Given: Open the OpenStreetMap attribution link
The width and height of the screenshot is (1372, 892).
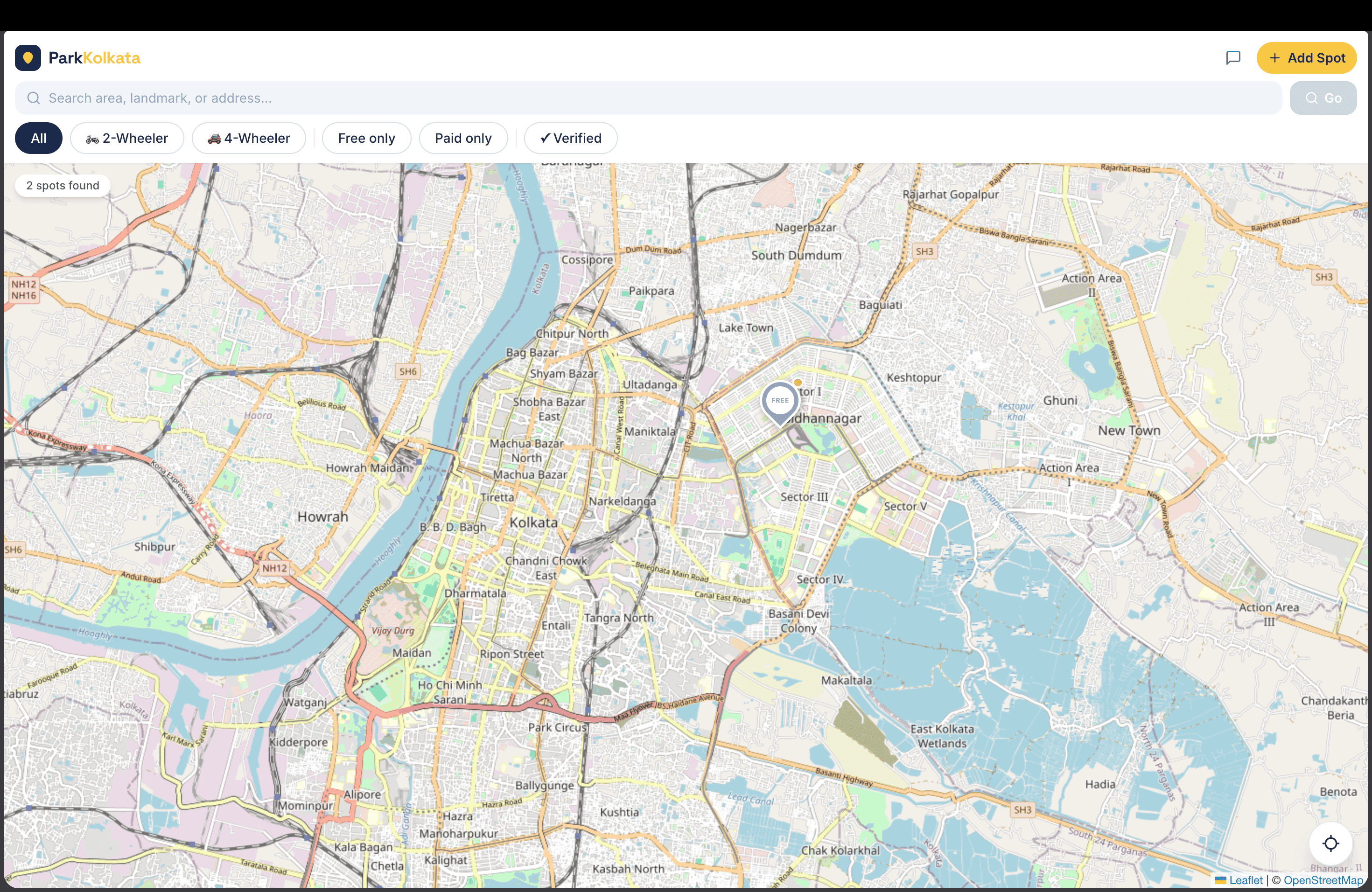Looking at the screenshot, I should [1323, 880].
